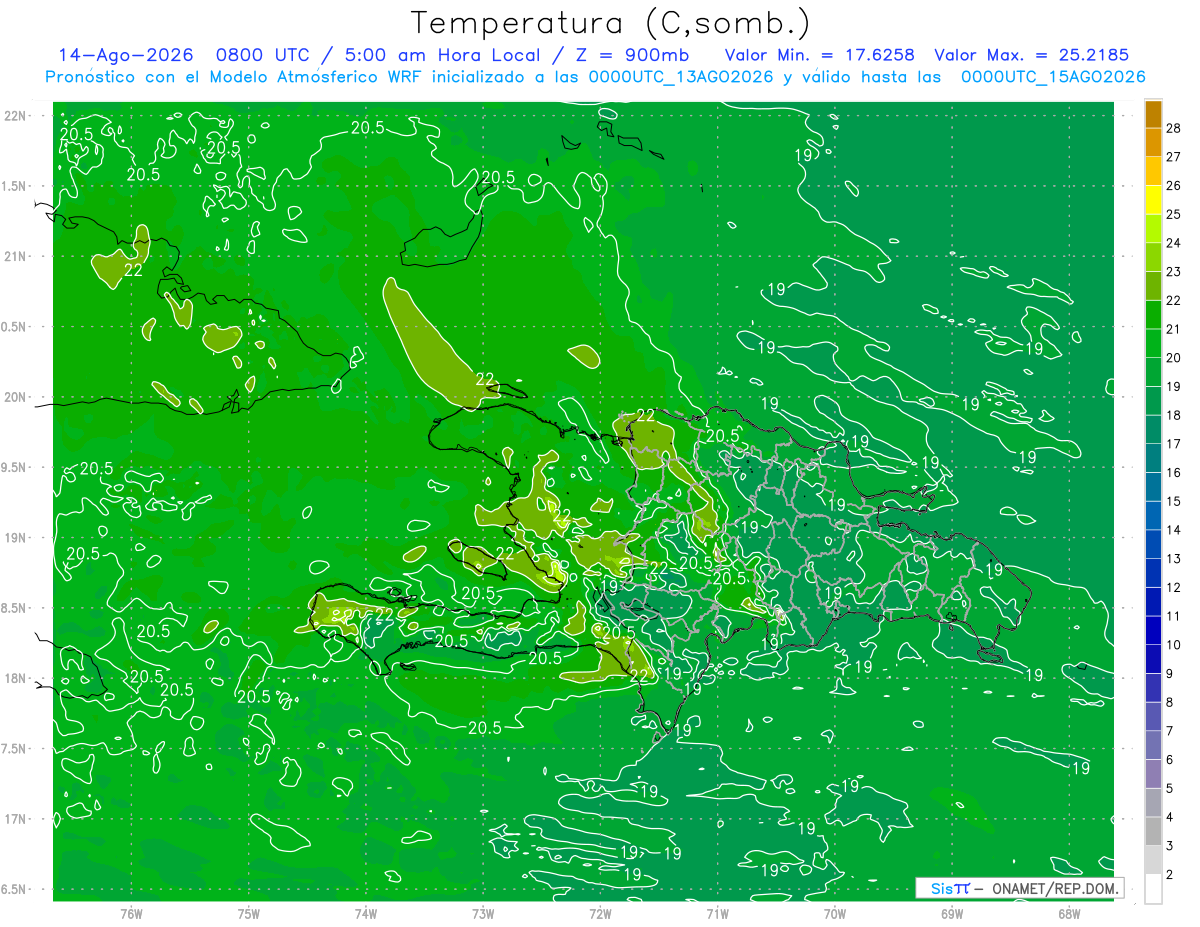
Task: Click the legend value '21'
Action: (x=1174, y=329)
